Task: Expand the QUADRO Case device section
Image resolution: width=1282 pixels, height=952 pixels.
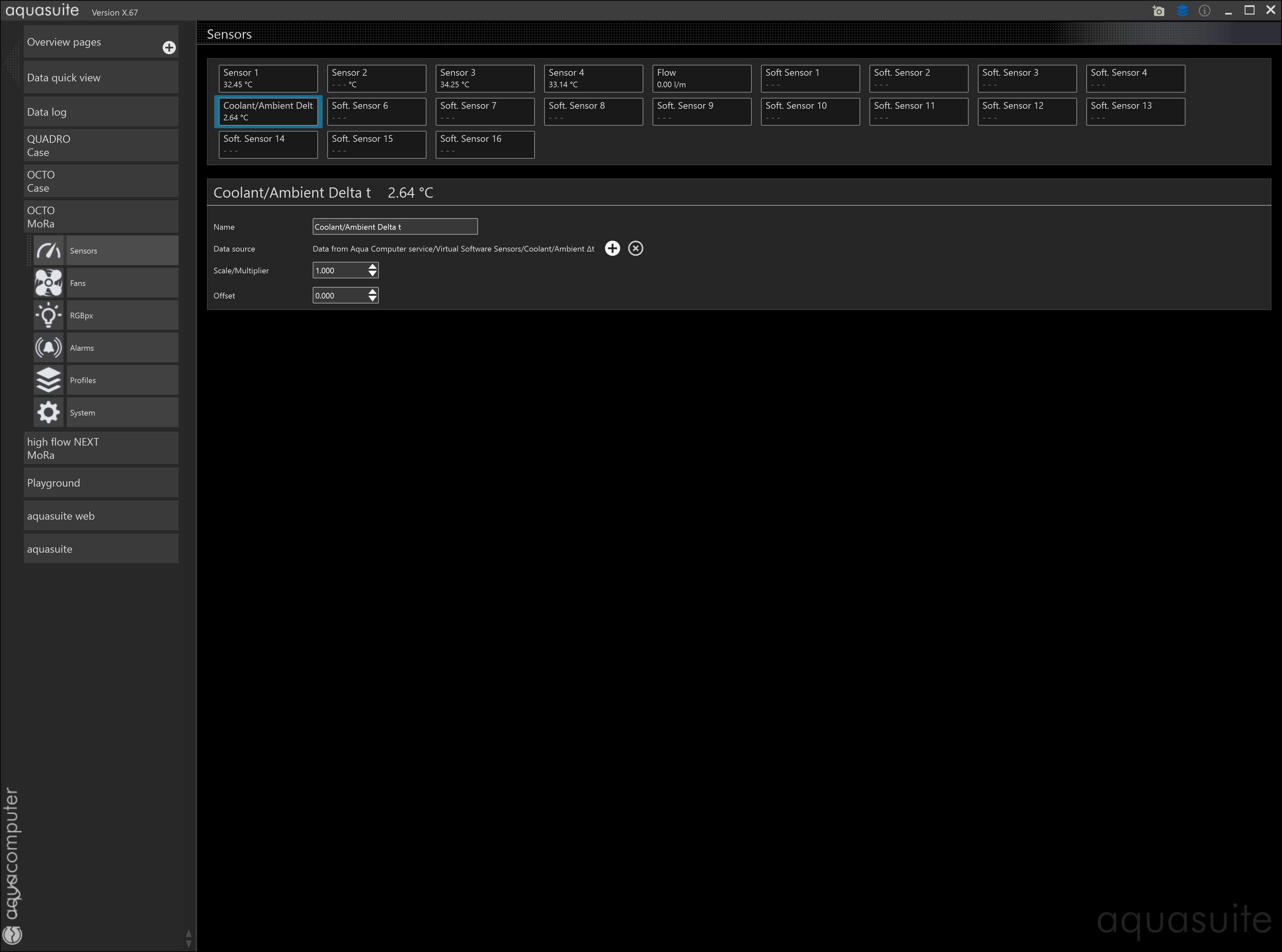Action: 101,145
